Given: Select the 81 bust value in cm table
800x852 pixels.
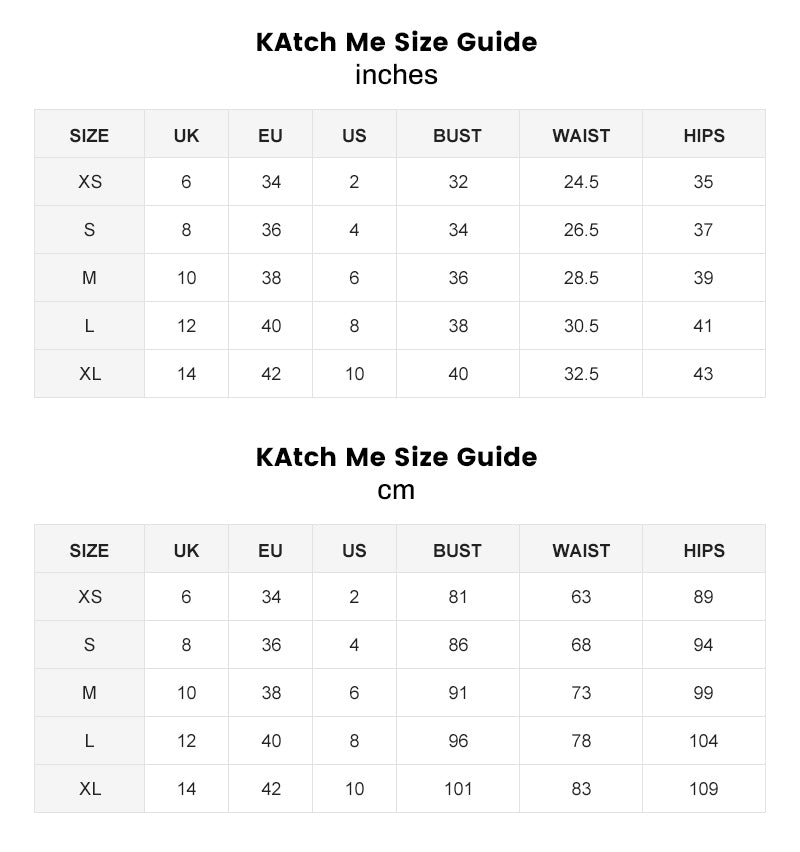Looking at the screenshot, I should 458,597.
